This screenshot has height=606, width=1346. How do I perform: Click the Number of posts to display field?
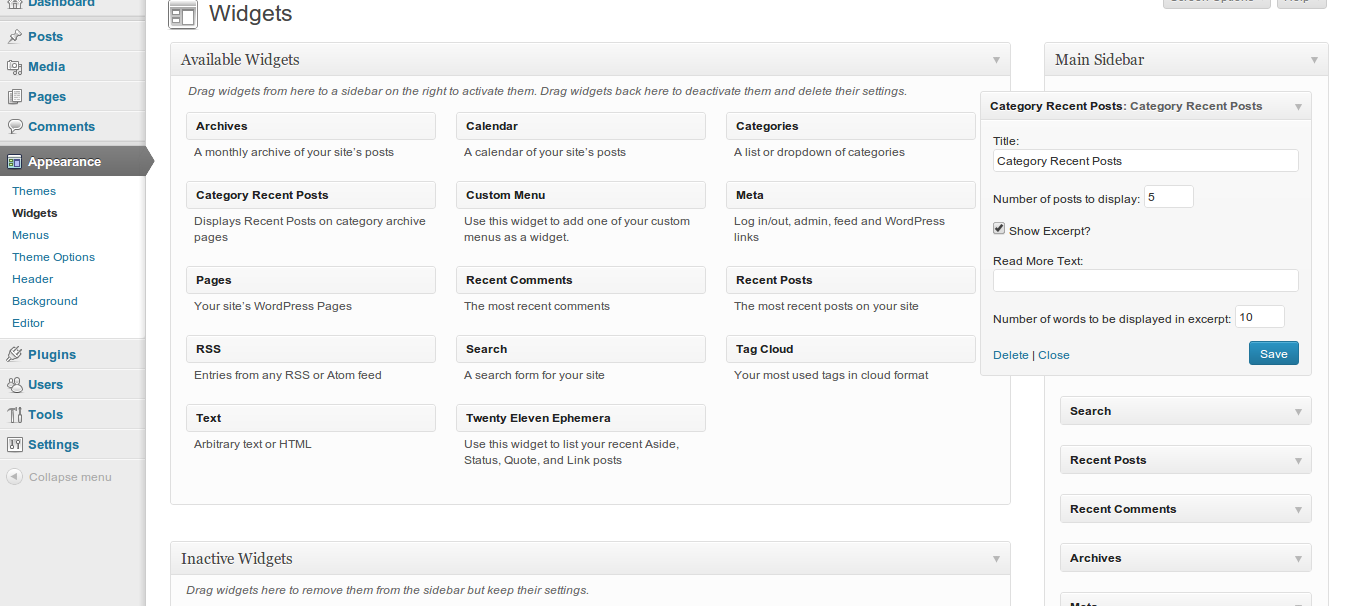pyautogui.click(x=1168, y=197)
